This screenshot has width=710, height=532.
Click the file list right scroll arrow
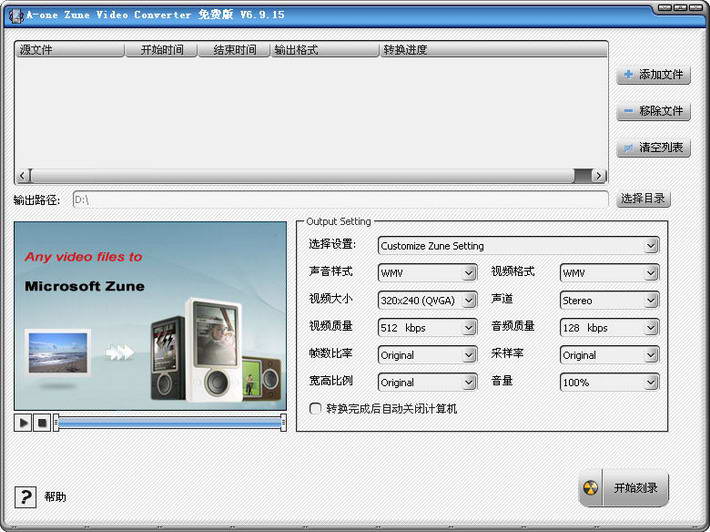pyautogui.click(x=599, y=176)
